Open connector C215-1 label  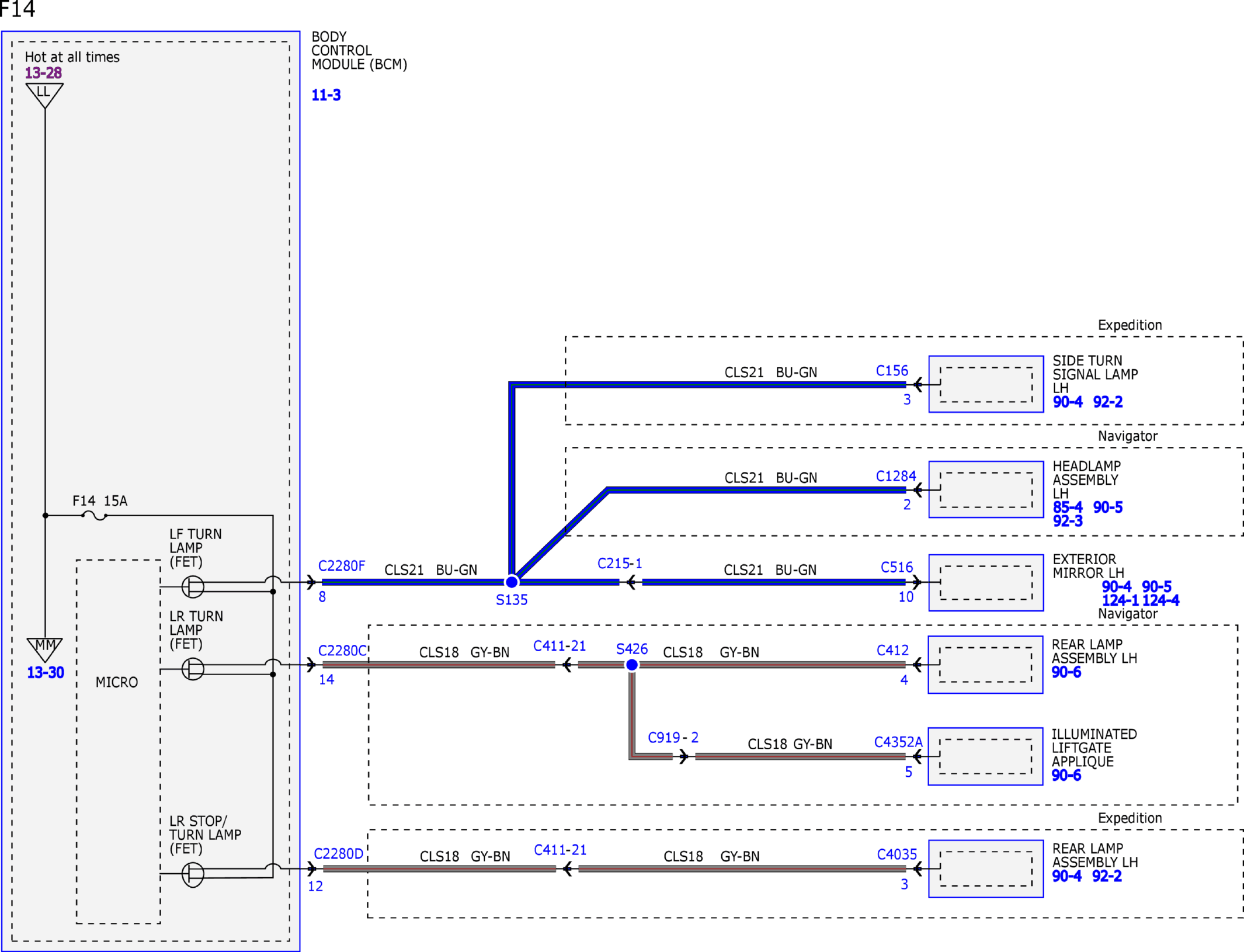click(620, 564)
